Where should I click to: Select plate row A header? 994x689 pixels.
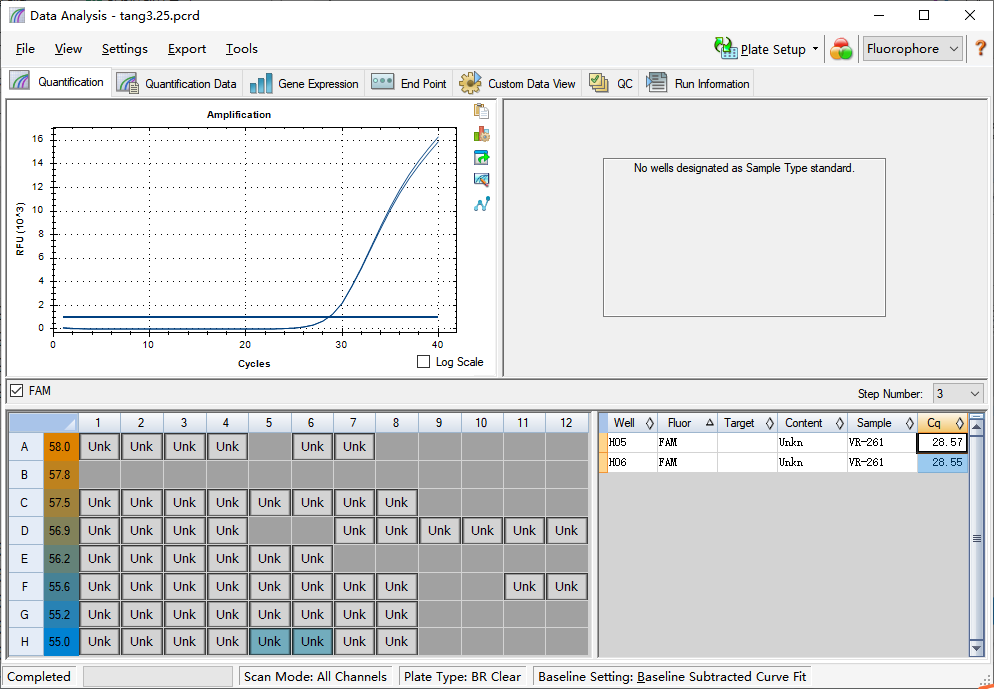coord(25,446)
